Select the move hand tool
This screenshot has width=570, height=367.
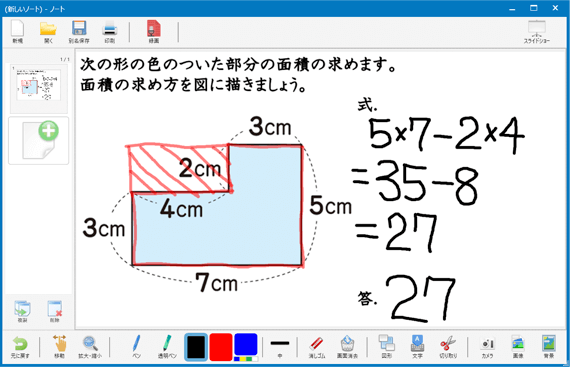(x=60, y=347)
